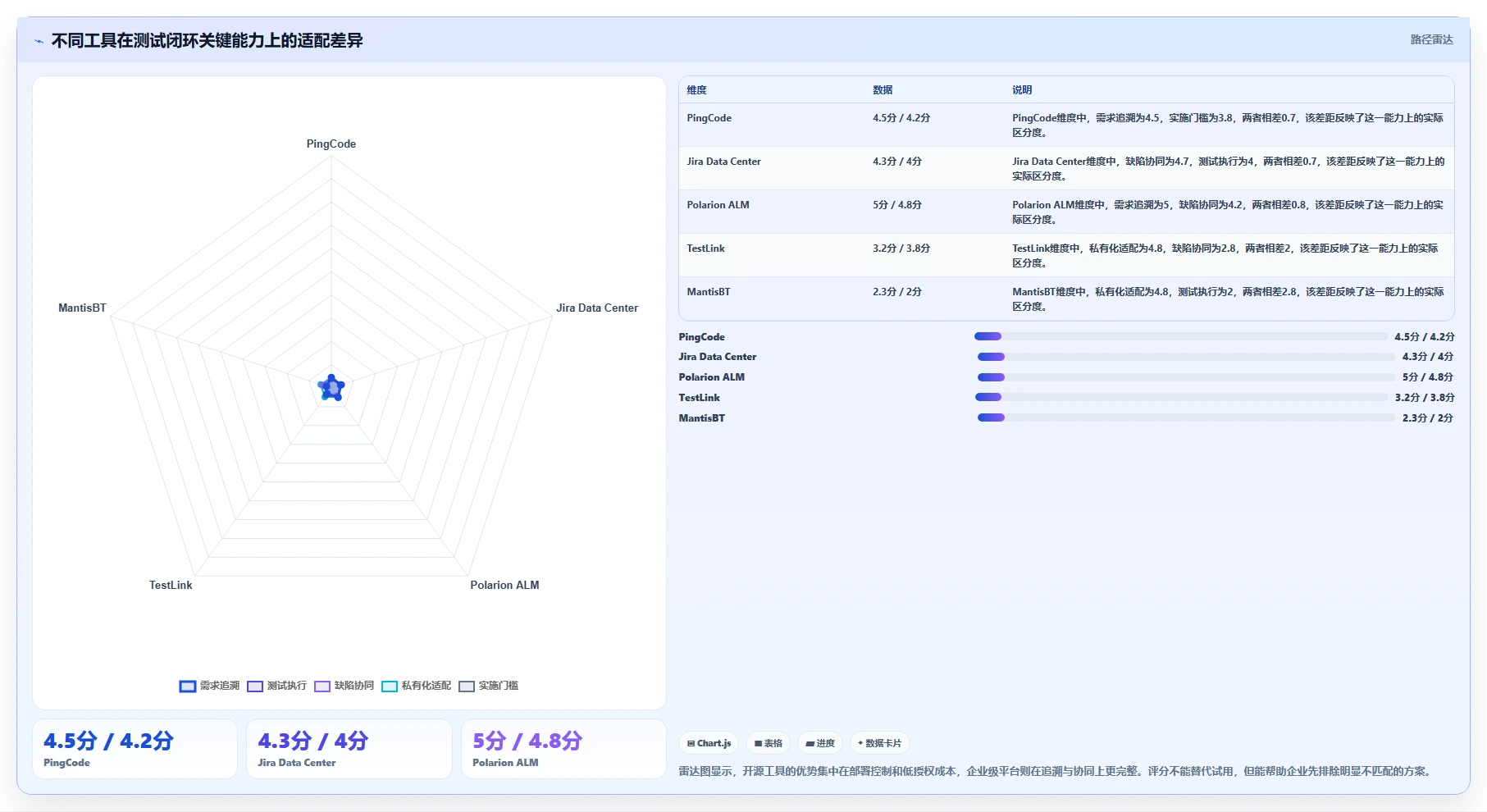The width and height of the screenshot is (1487, 812).
Task: Click the 5分 / 4.8分 table cell
Action: pos(897,205)
